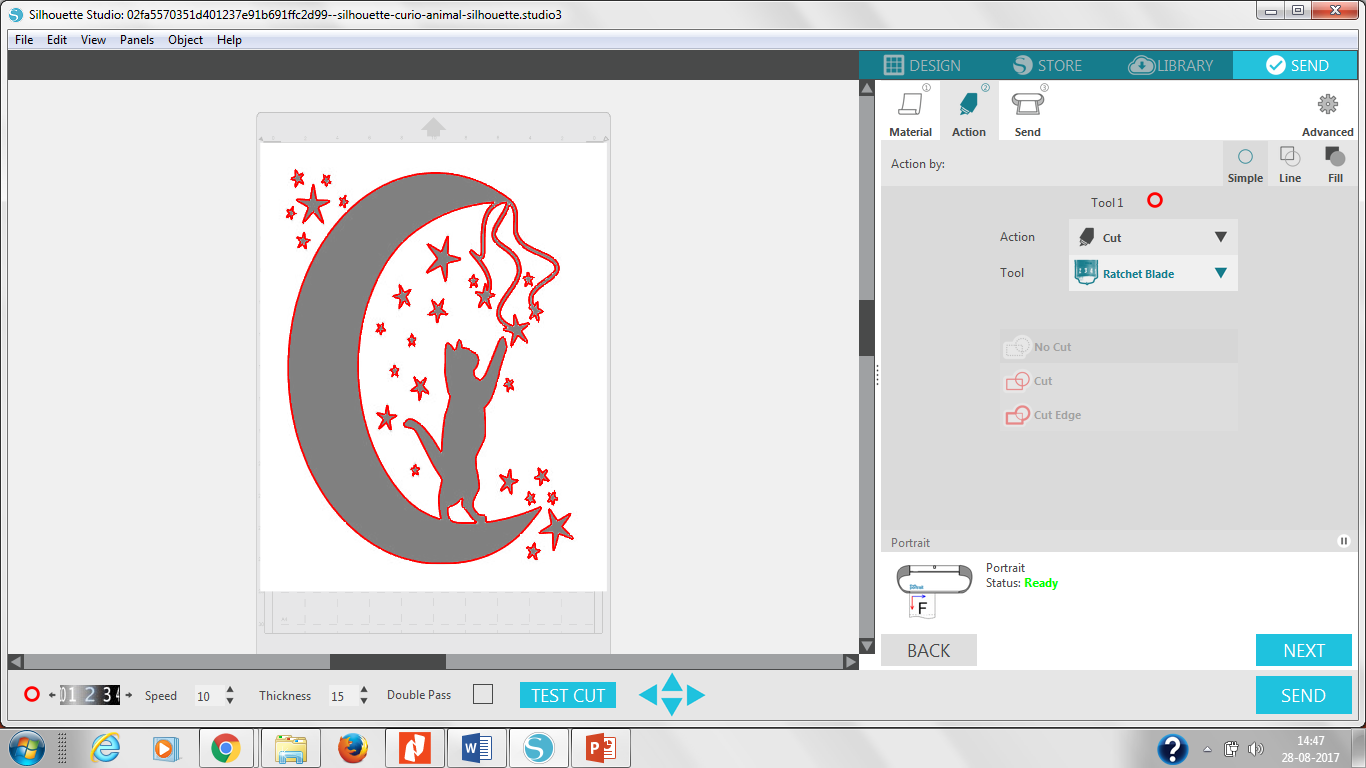Select the Cut option in cut style list

1119,381
